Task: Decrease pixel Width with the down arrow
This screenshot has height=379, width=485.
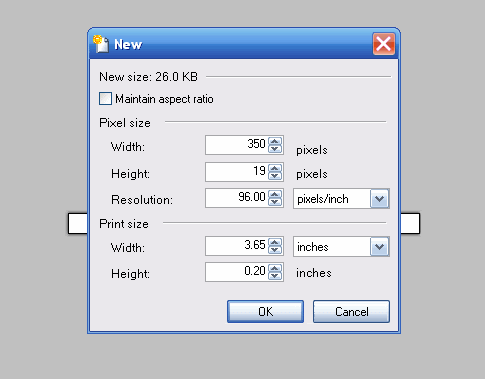Action: pyautogui.click(x=275, y=149)
